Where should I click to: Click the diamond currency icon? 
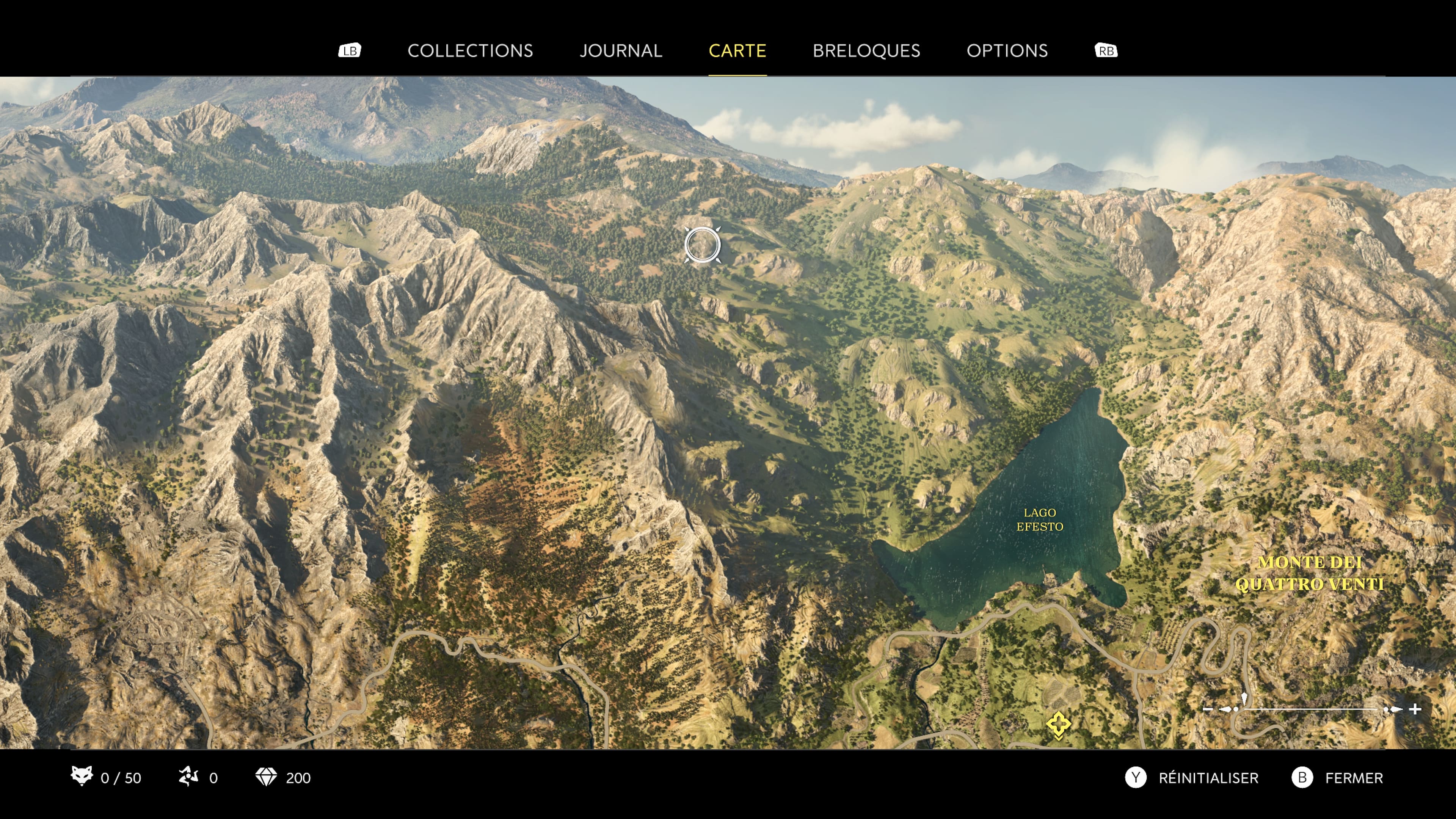pos(266,777)
